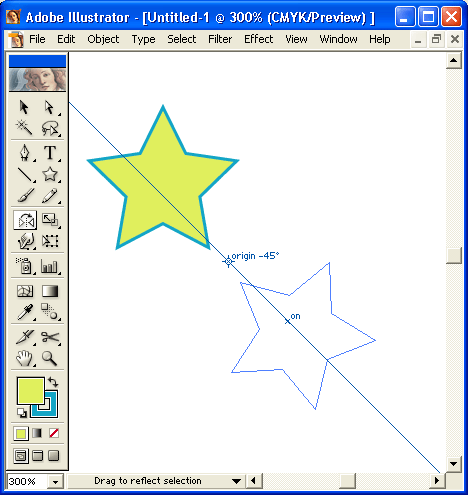Image resolution: width=468 pixels, height=495 pixels.
Task: Switch to Standard Screen Mode
Action: (21, 456)
